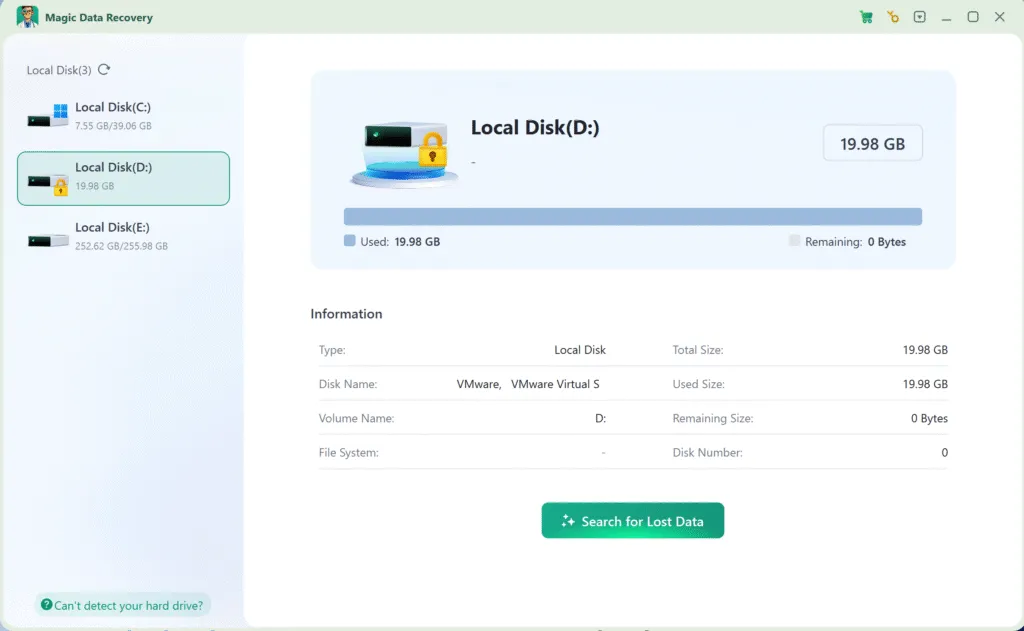Toggle the Remaining: 0 Bytes legend marker

point(794,241)
